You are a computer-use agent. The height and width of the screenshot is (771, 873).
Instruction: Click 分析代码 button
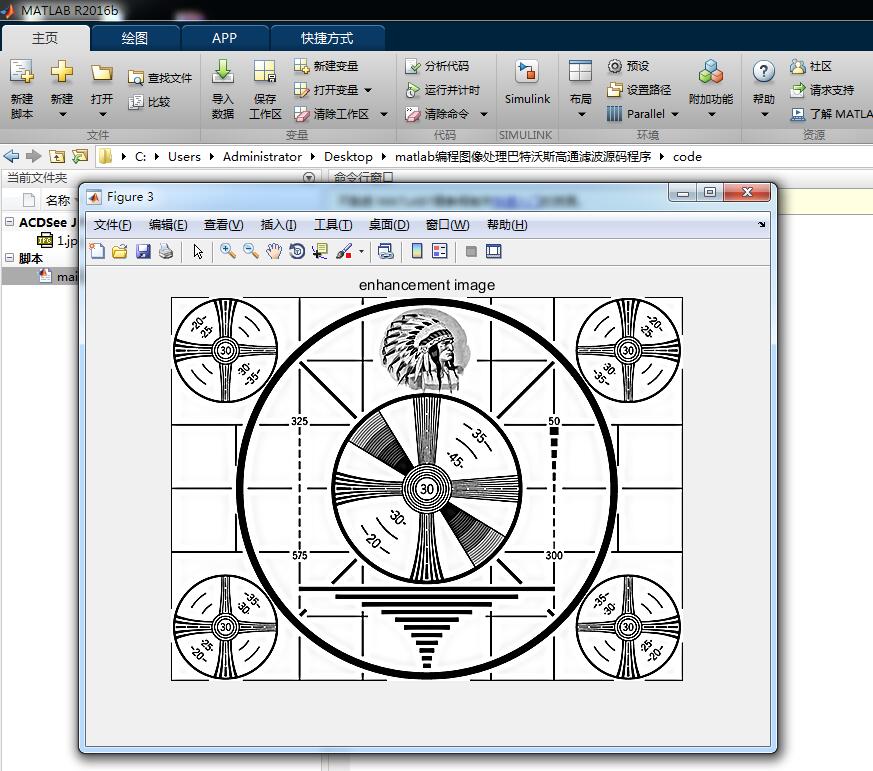[x=437, y=66]
